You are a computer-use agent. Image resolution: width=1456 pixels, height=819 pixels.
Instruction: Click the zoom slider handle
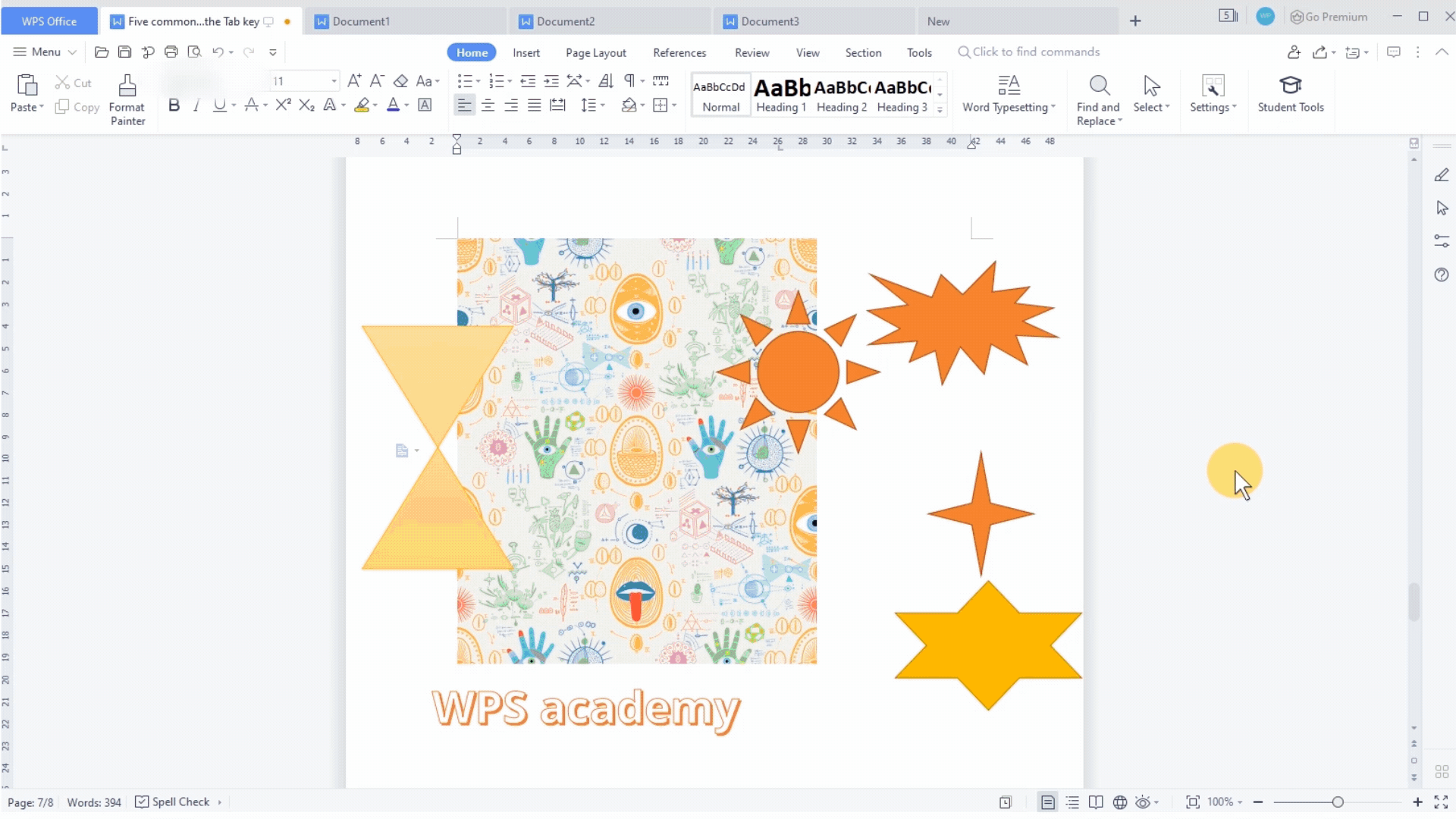[x=1338, y=802]
